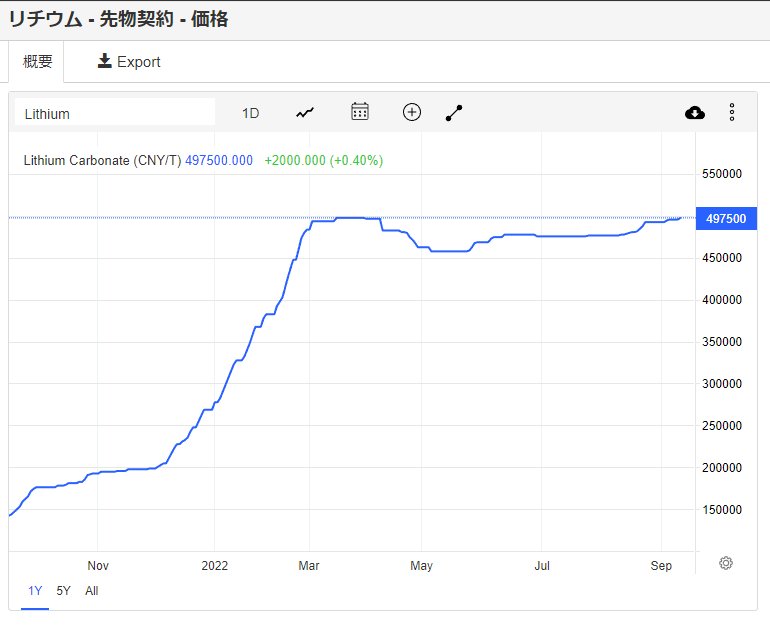Click the 350000 axis label

coord(722,342)
